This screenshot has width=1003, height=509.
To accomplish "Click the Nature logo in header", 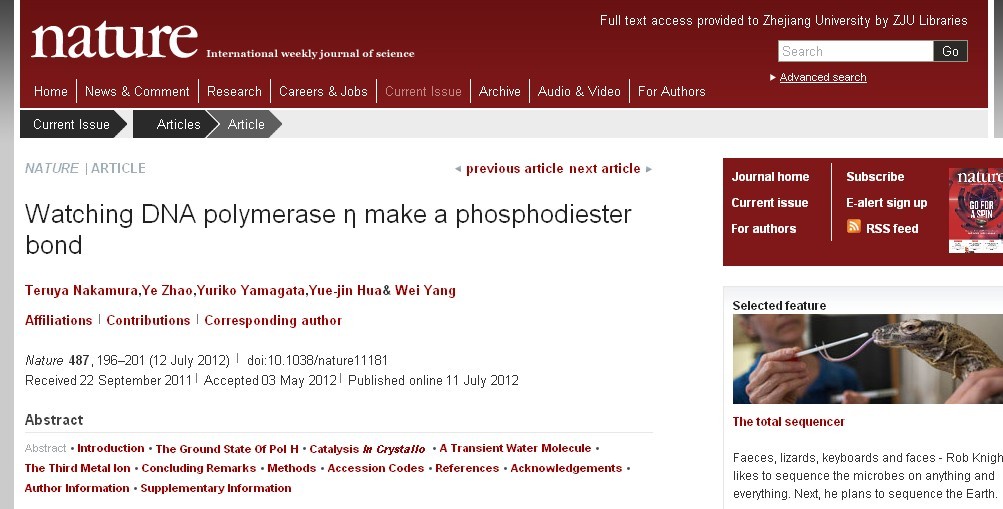I will (x=115, y=40).
